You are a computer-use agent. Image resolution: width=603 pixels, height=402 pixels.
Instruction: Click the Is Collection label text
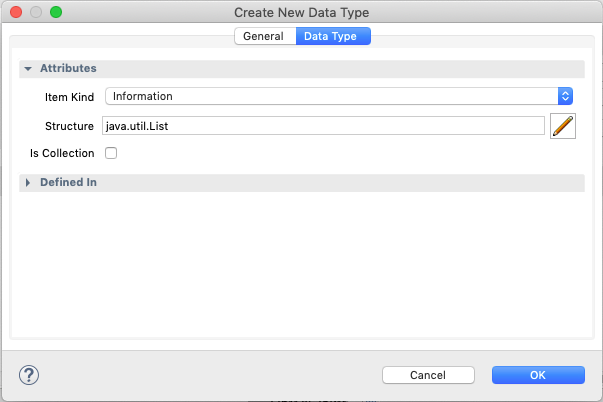[62, 153]
